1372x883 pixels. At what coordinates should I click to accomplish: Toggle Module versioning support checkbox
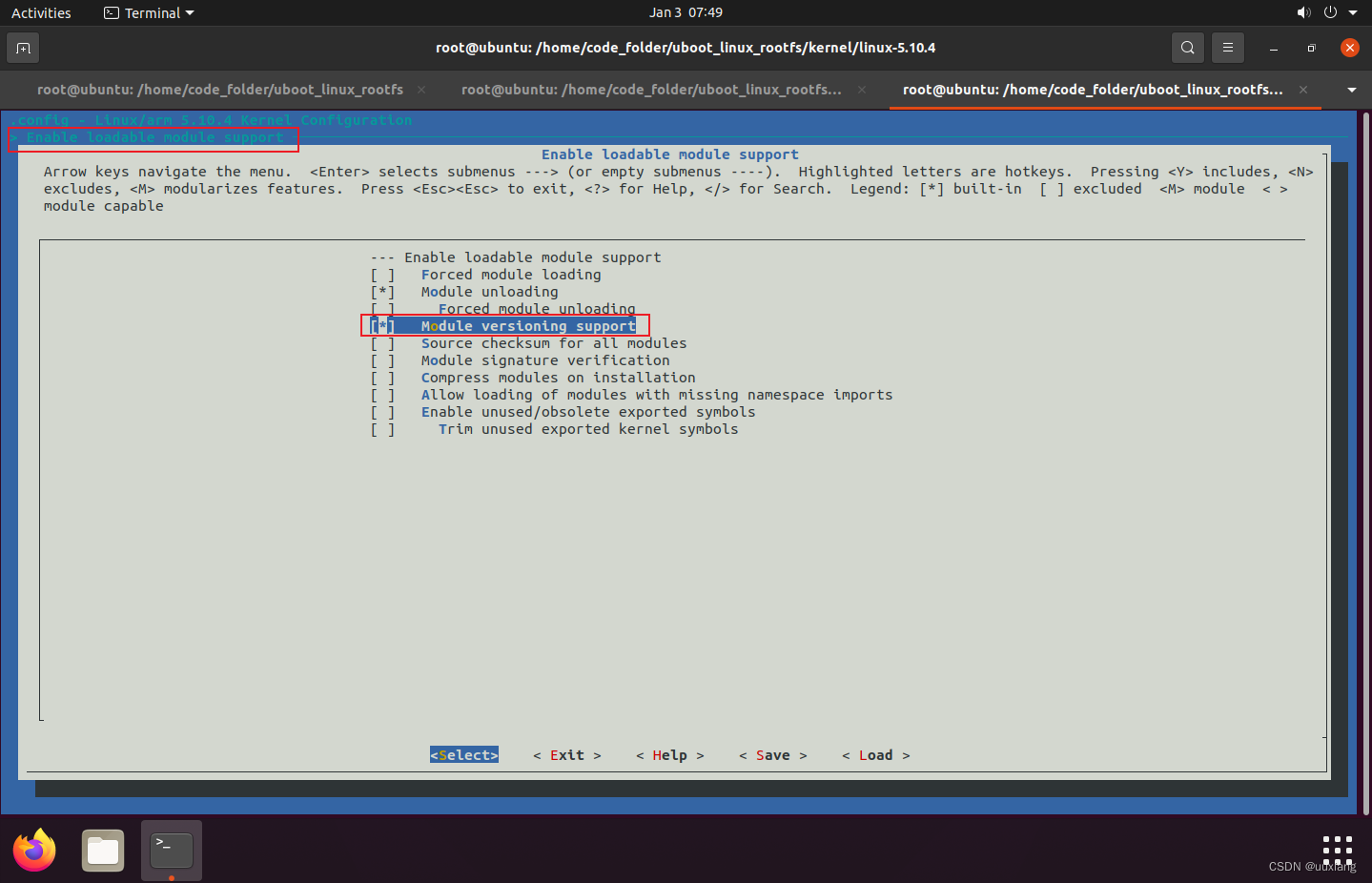(x=382, y=326)
